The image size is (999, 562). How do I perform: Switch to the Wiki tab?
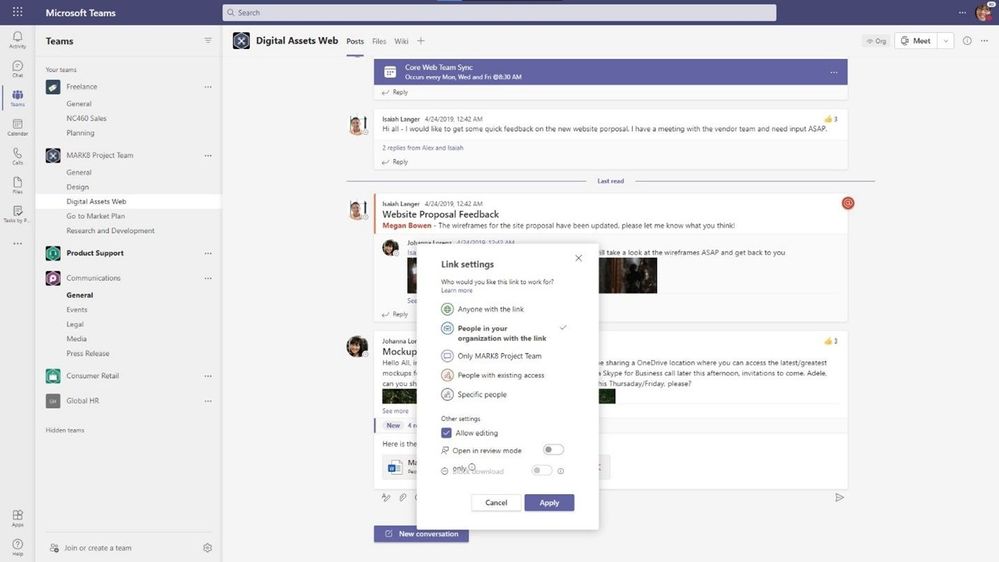(401, 41)
